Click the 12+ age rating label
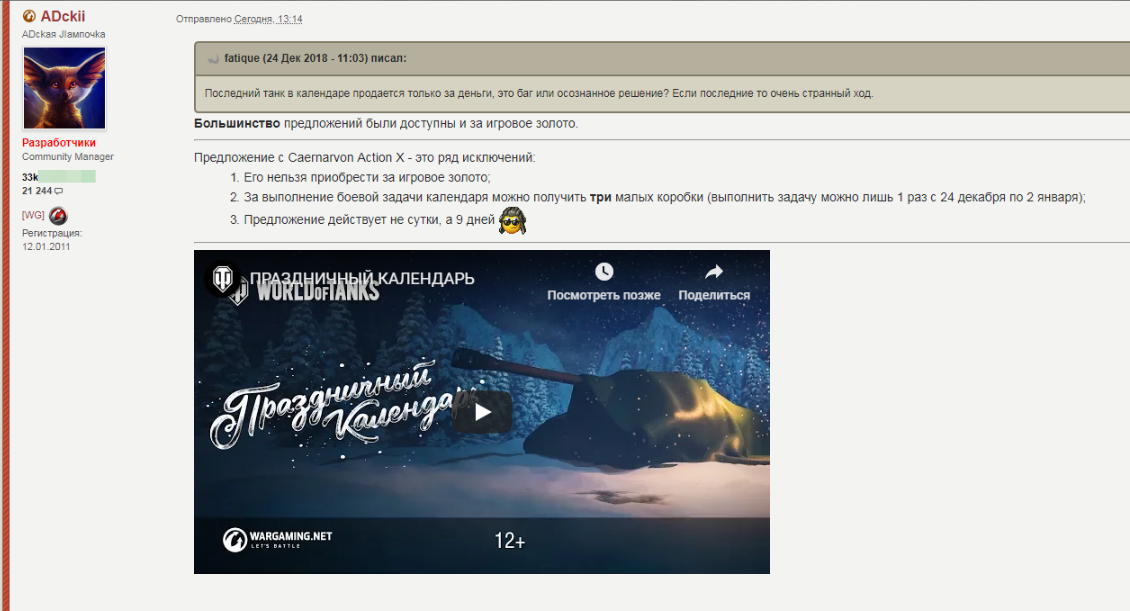The height and width of the screenshot is (611, 1130). click(510, 540)
